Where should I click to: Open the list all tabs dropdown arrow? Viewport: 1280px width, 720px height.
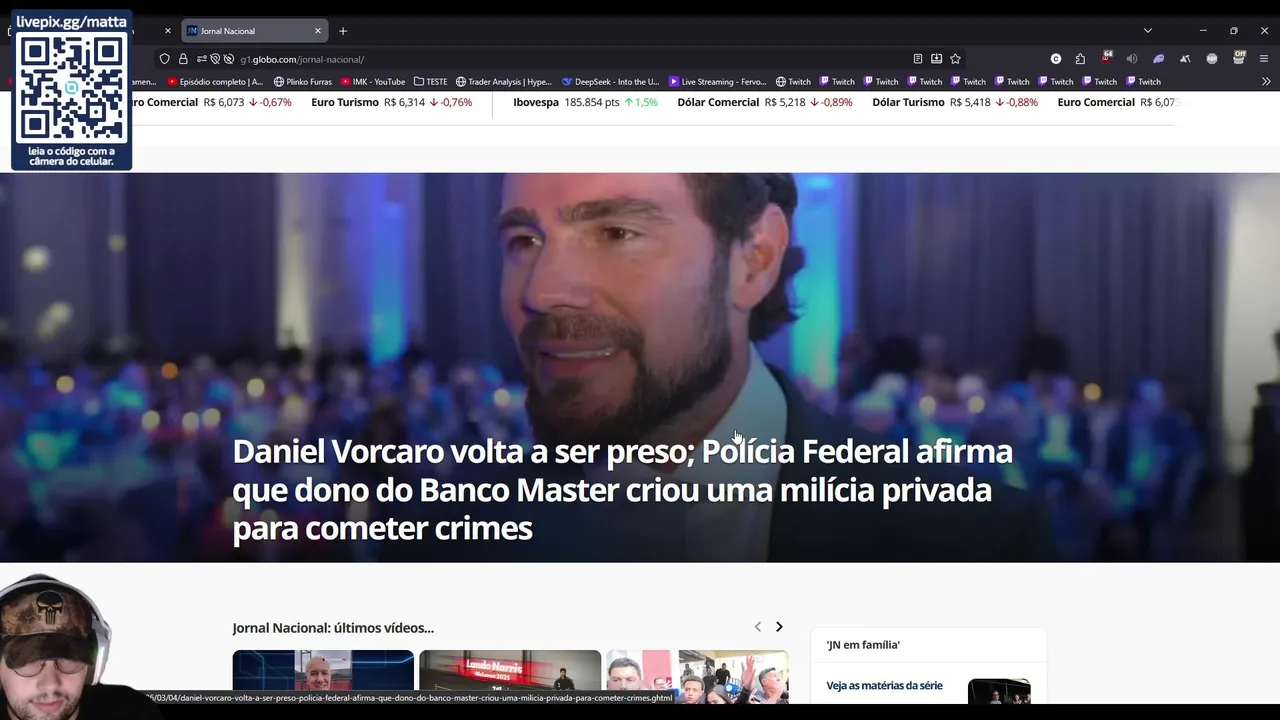tap(1148, 31)
